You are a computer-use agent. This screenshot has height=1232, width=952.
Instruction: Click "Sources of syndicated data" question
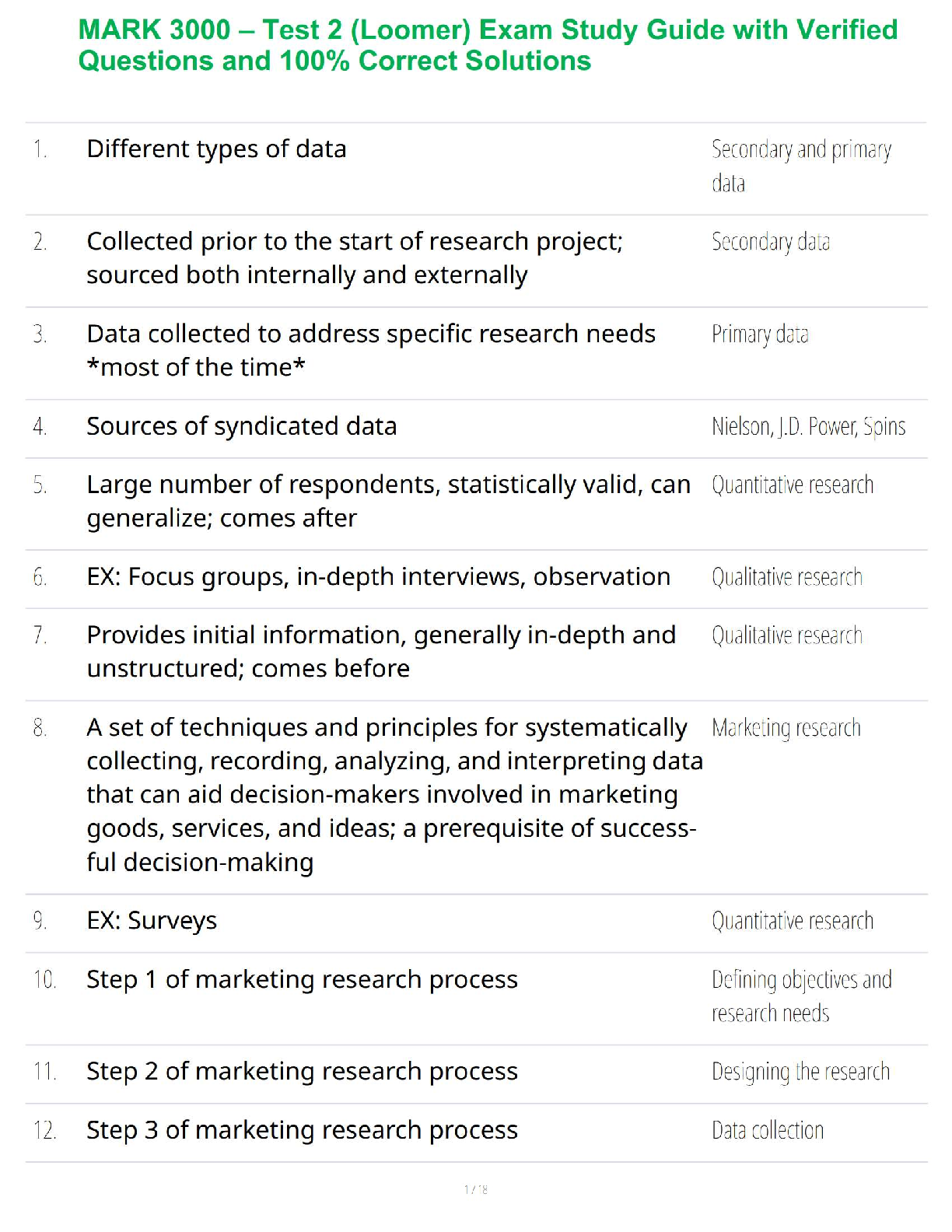tap(241, 426)
